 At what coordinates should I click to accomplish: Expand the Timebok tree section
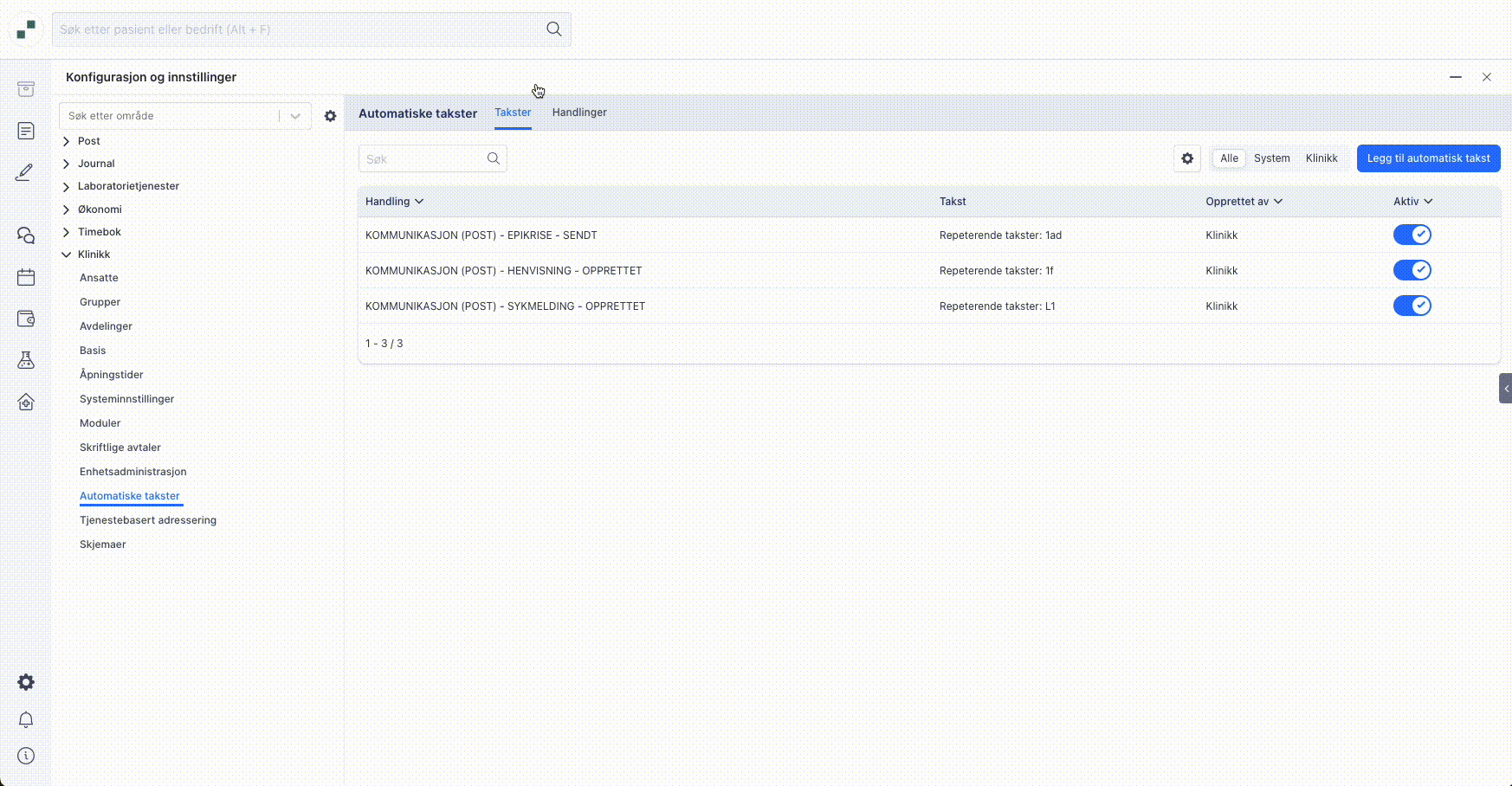tap(67, 232)
